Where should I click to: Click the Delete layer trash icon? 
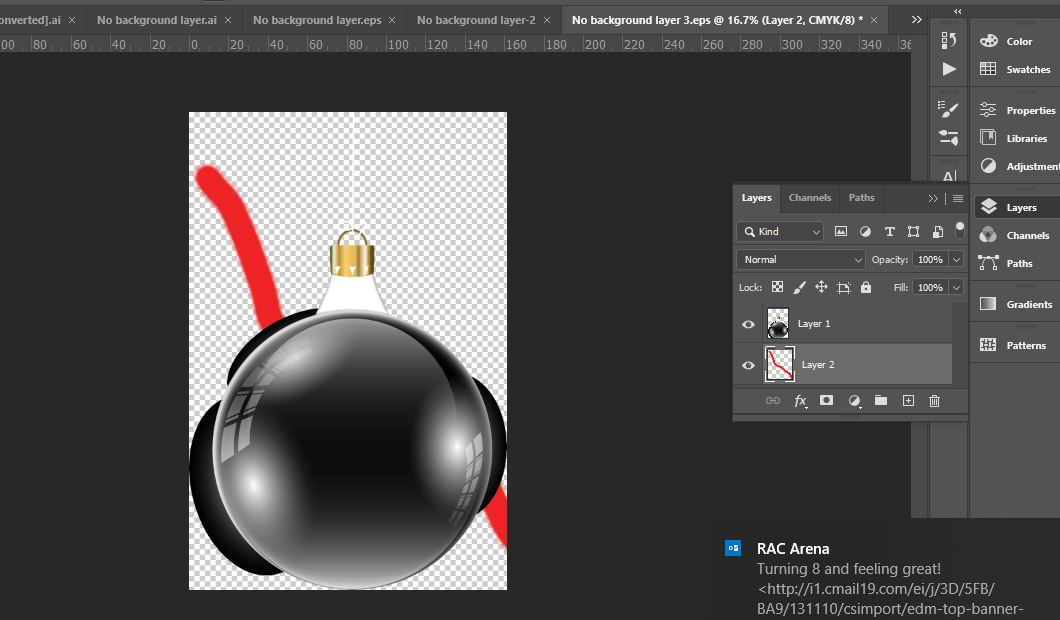point(934,400)
